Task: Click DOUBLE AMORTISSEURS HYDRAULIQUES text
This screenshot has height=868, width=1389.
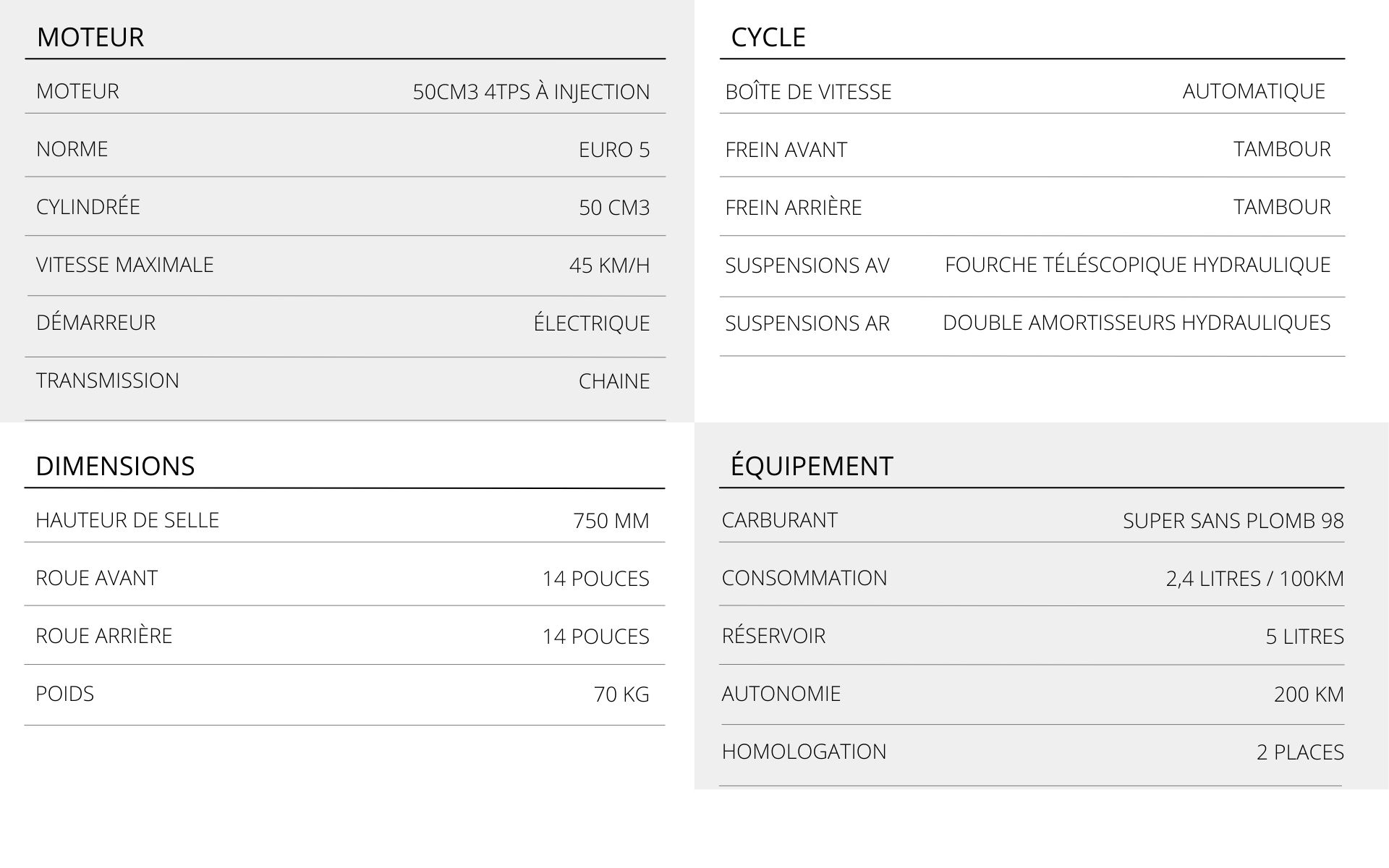Action: pos(1136,323)
